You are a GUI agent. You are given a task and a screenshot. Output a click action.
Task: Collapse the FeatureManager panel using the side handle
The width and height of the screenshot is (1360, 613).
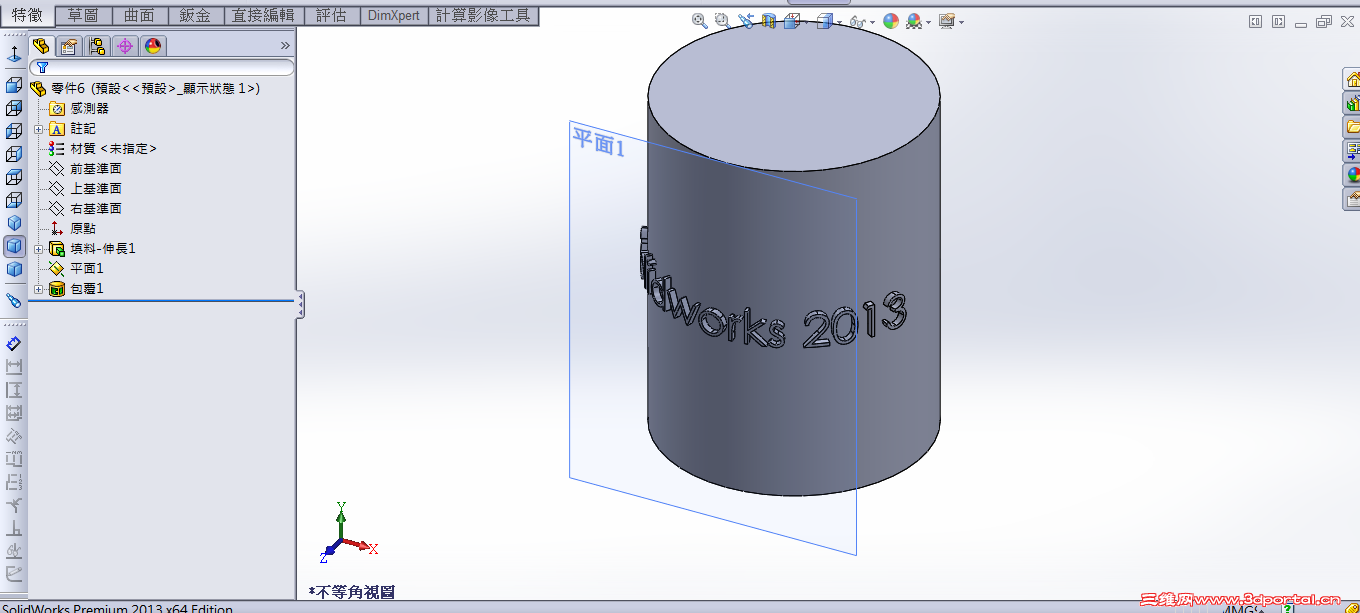point(300,305)
